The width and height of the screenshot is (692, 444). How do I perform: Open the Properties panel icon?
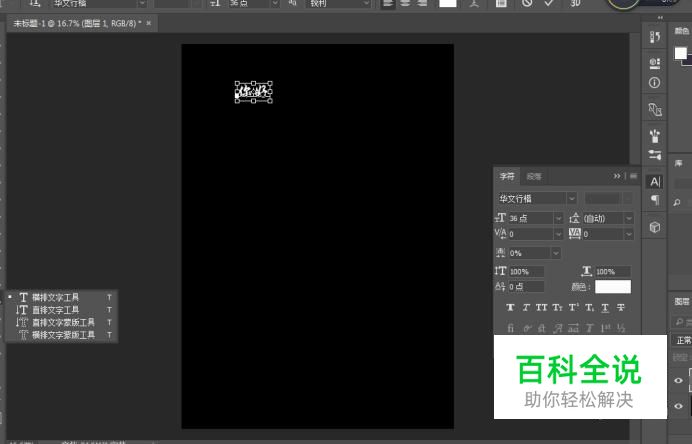tap(655, 63)
